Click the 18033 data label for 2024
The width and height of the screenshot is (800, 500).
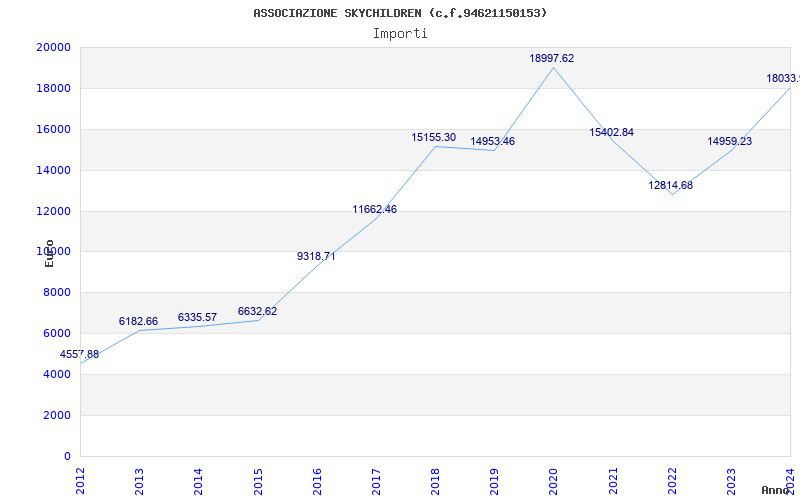coord(783,79)
